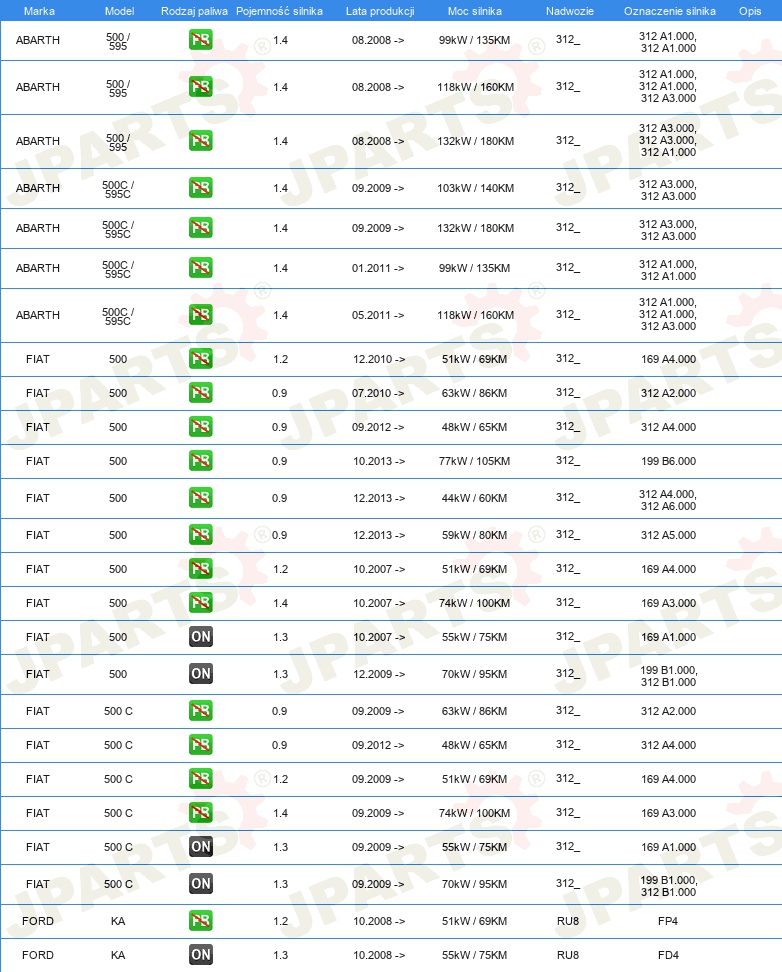Click FIAT brand cell in 199 B6.000 row
Viewport: 782px width, 972px height.
pyautogui.click(x=38, y=461)
